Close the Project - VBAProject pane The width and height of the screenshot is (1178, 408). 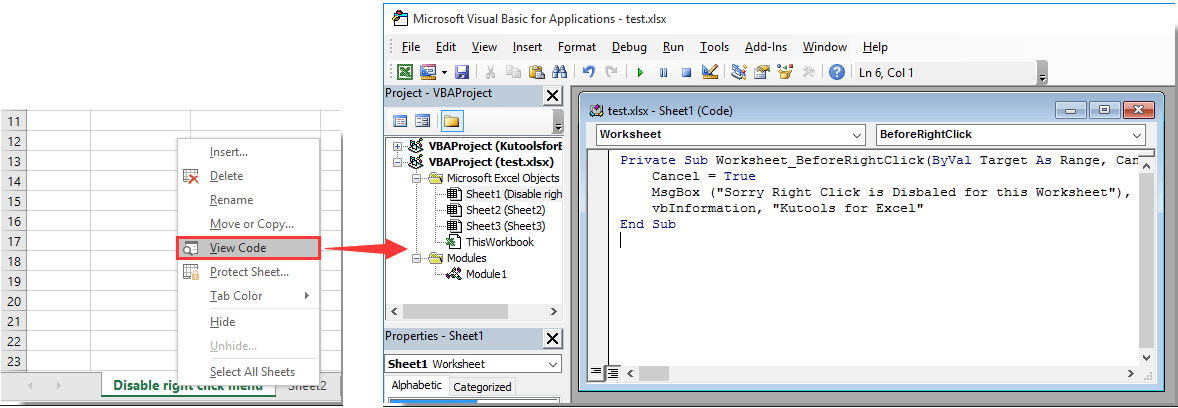point(551,95)
